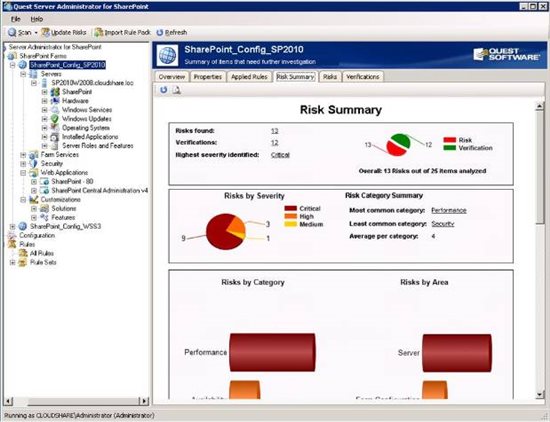Click the Windows Updates shield icon
The width and height of the screenshot is (550, 422).
(55, 119)
